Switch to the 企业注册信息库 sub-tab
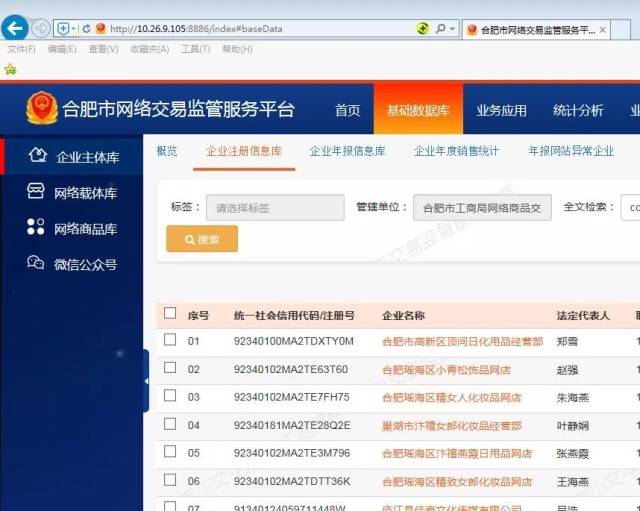 (x=244, y=151)
